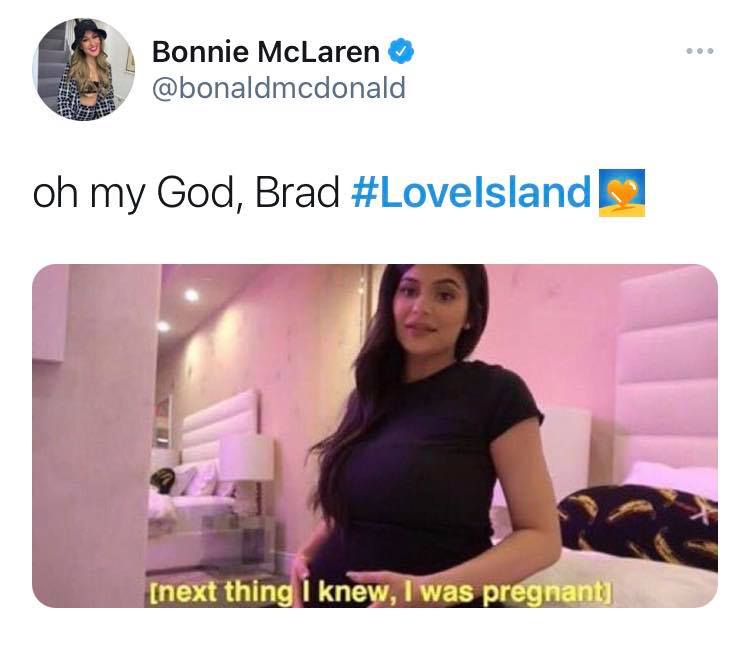The width and height of the screenshot is (750, 645).
Task: Click the blue verified badge
Action: click(400, 51)
